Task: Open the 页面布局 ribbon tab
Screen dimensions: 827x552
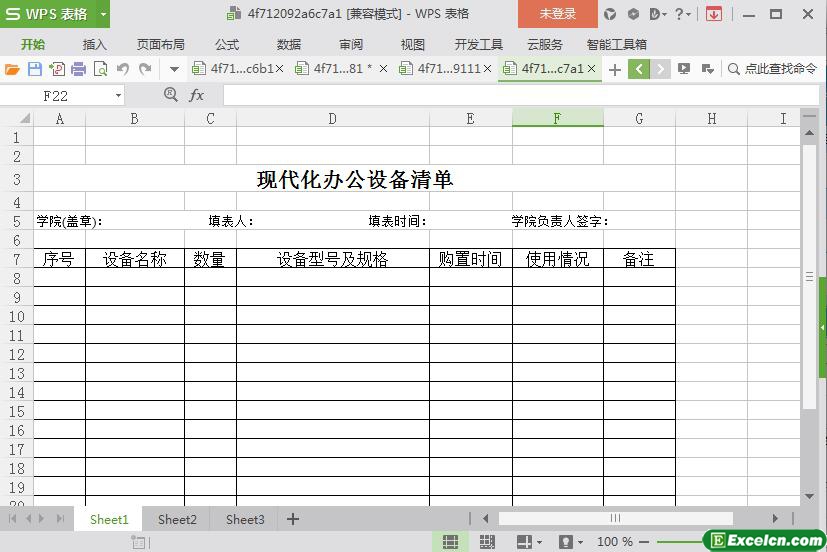Action: pos(161,45)
